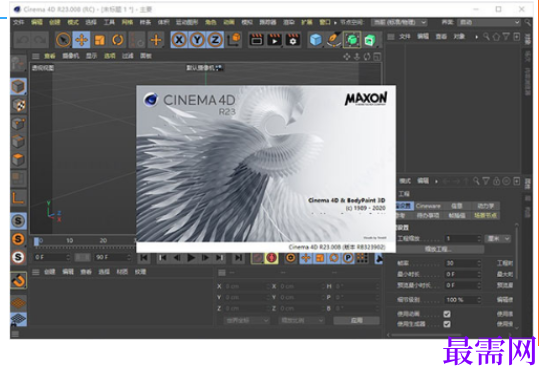
Task: Add a Cube primitive object
Action: [x=315, y=40]
